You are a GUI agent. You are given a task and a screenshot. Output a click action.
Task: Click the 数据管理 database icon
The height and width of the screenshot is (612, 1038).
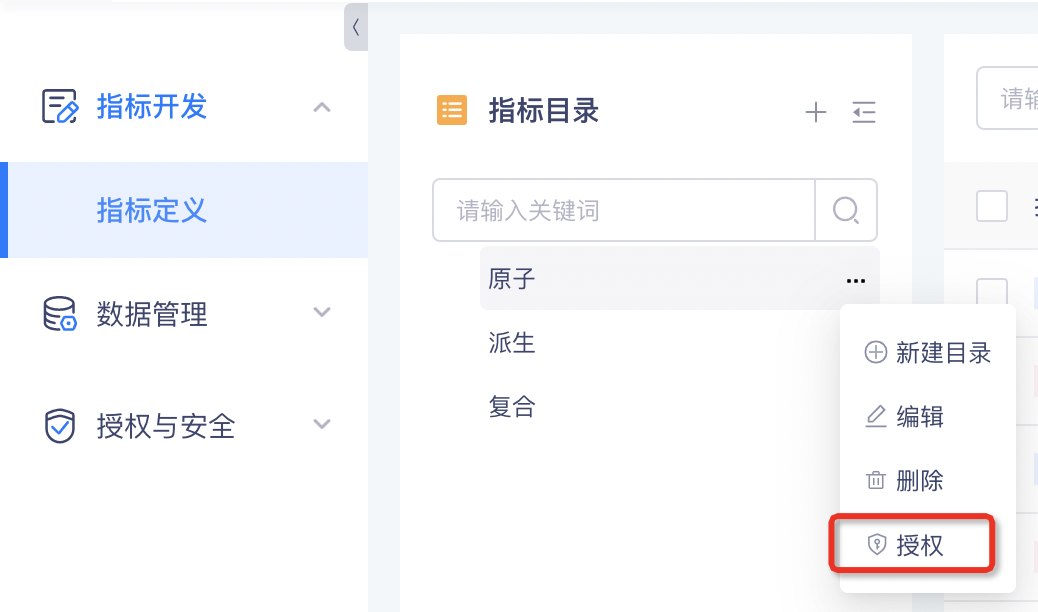[x=59, y=314]
